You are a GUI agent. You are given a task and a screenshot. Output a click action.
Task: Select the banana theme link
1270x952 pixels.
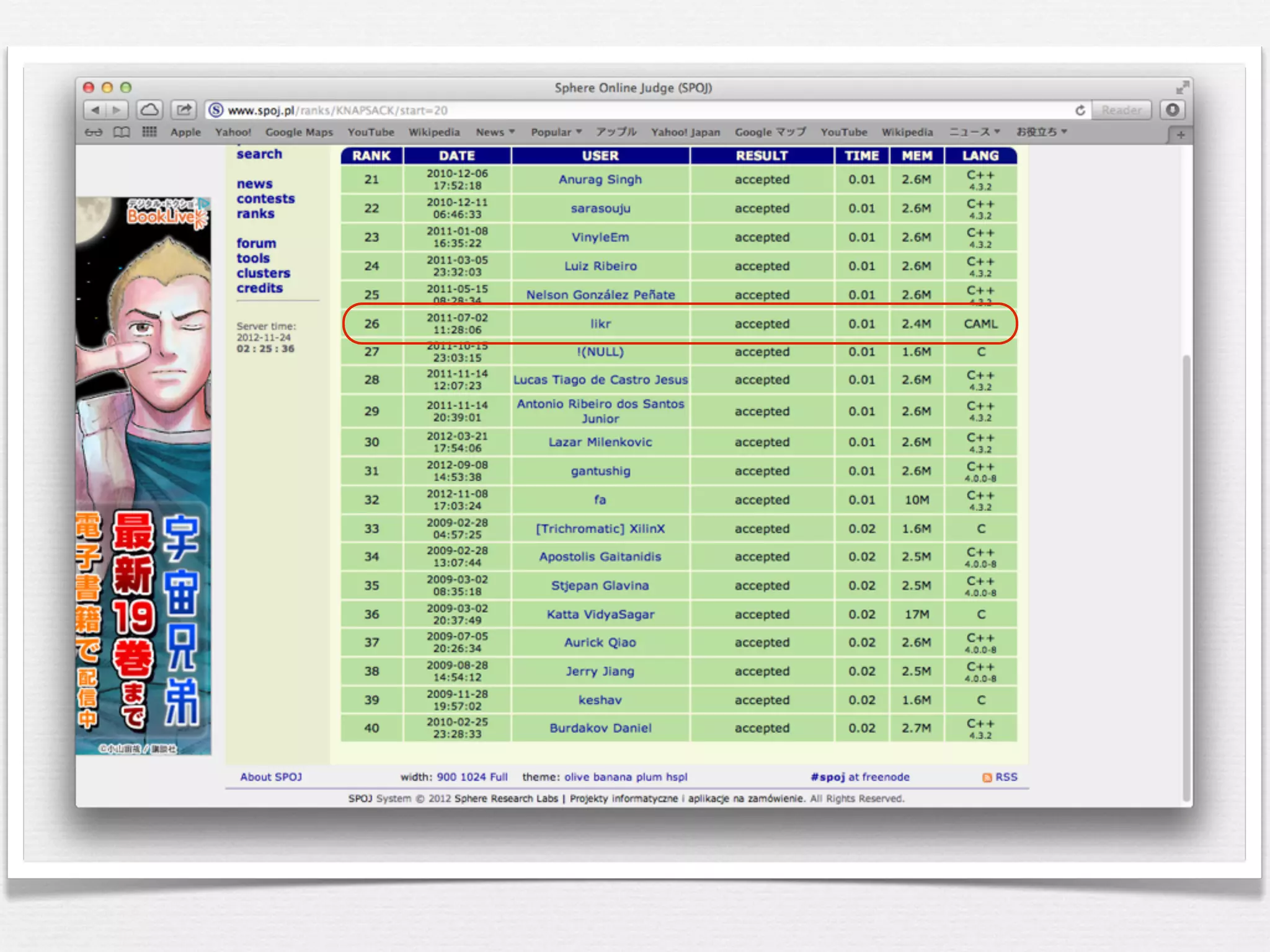click(x=612, y=777)
